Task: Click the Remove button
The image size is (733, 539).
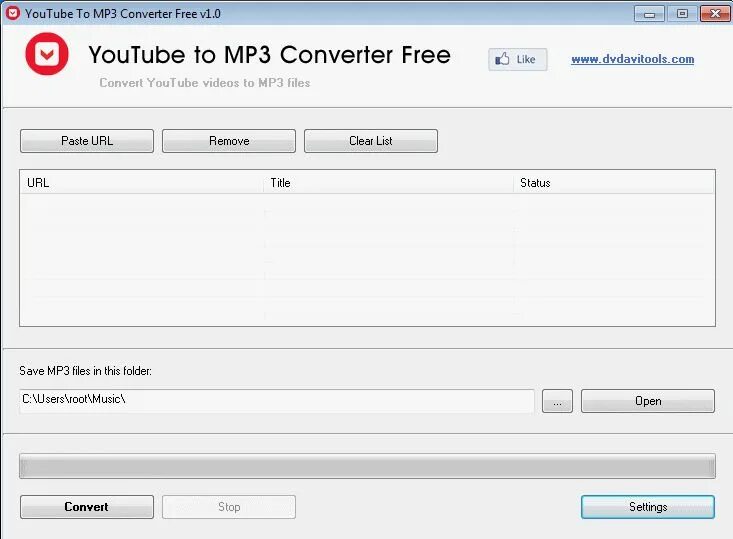Action: tap(229, 141)
